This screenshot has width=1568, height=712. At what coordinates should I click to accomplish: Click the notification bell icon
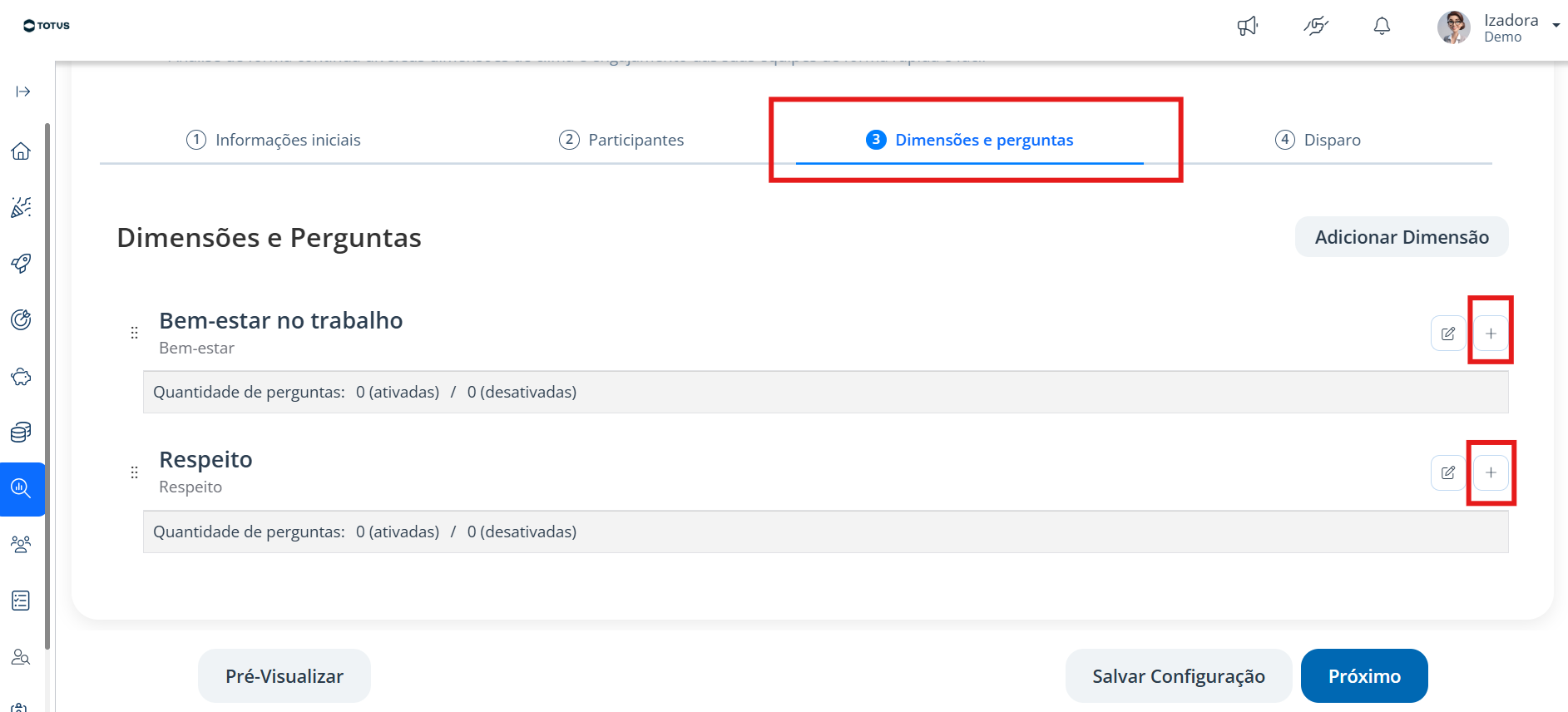point(1382,27)
